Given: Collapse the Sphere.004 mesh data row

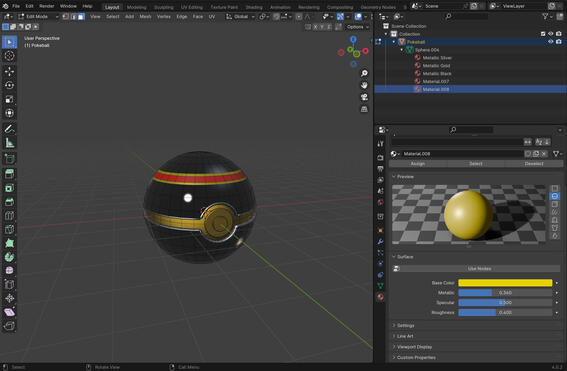Looking at the screenshot, I should coord(402,50).
